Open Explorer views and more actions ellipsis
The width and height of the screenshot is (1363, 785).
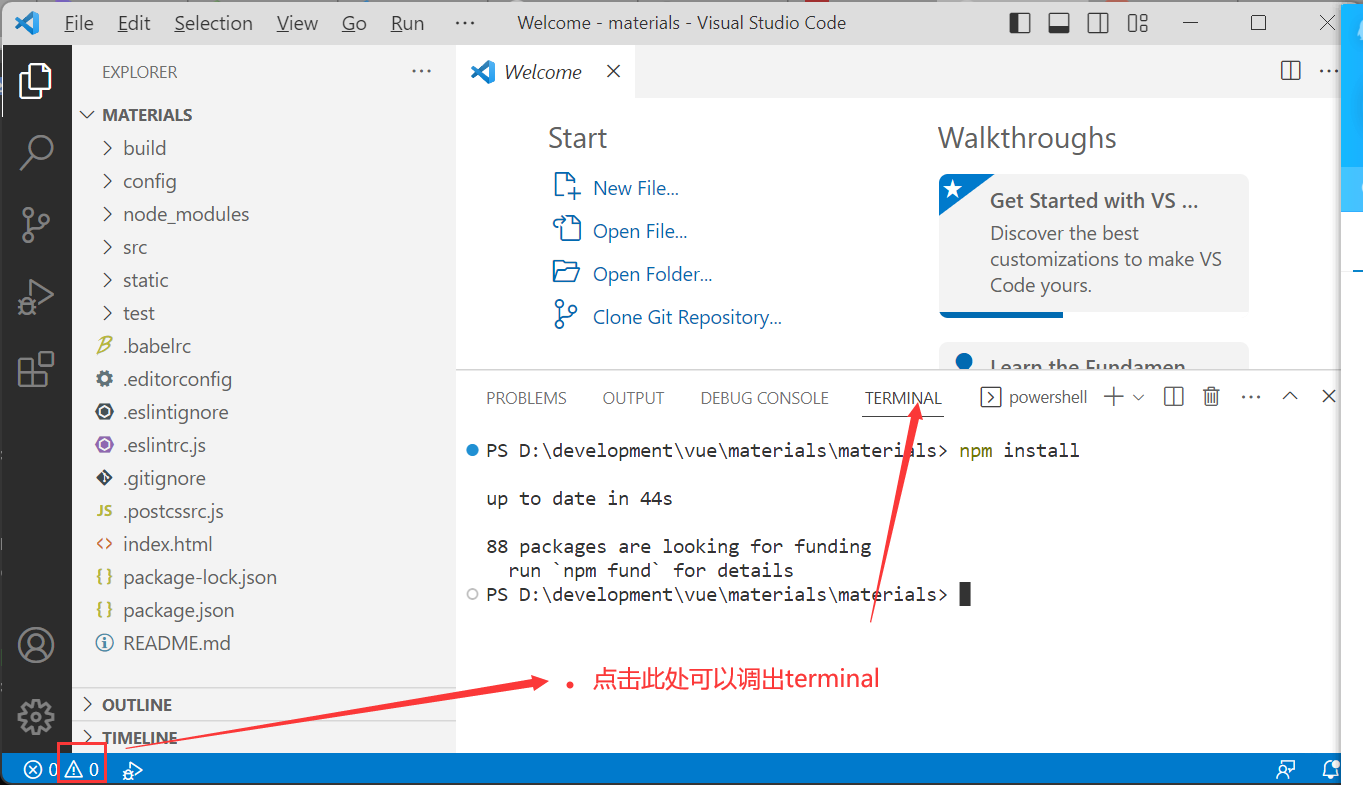tap(422, 71)
